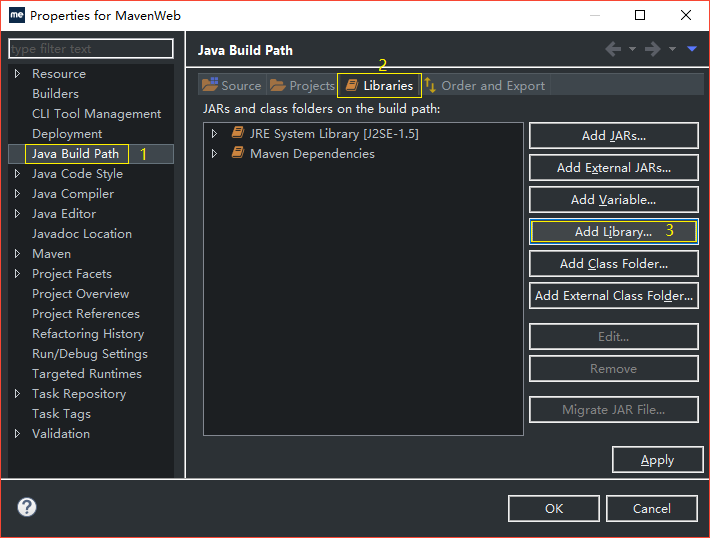This screenshot has height=538, width=710.
Task: Click Add External Class Folder... button
Action: point(614,296)
